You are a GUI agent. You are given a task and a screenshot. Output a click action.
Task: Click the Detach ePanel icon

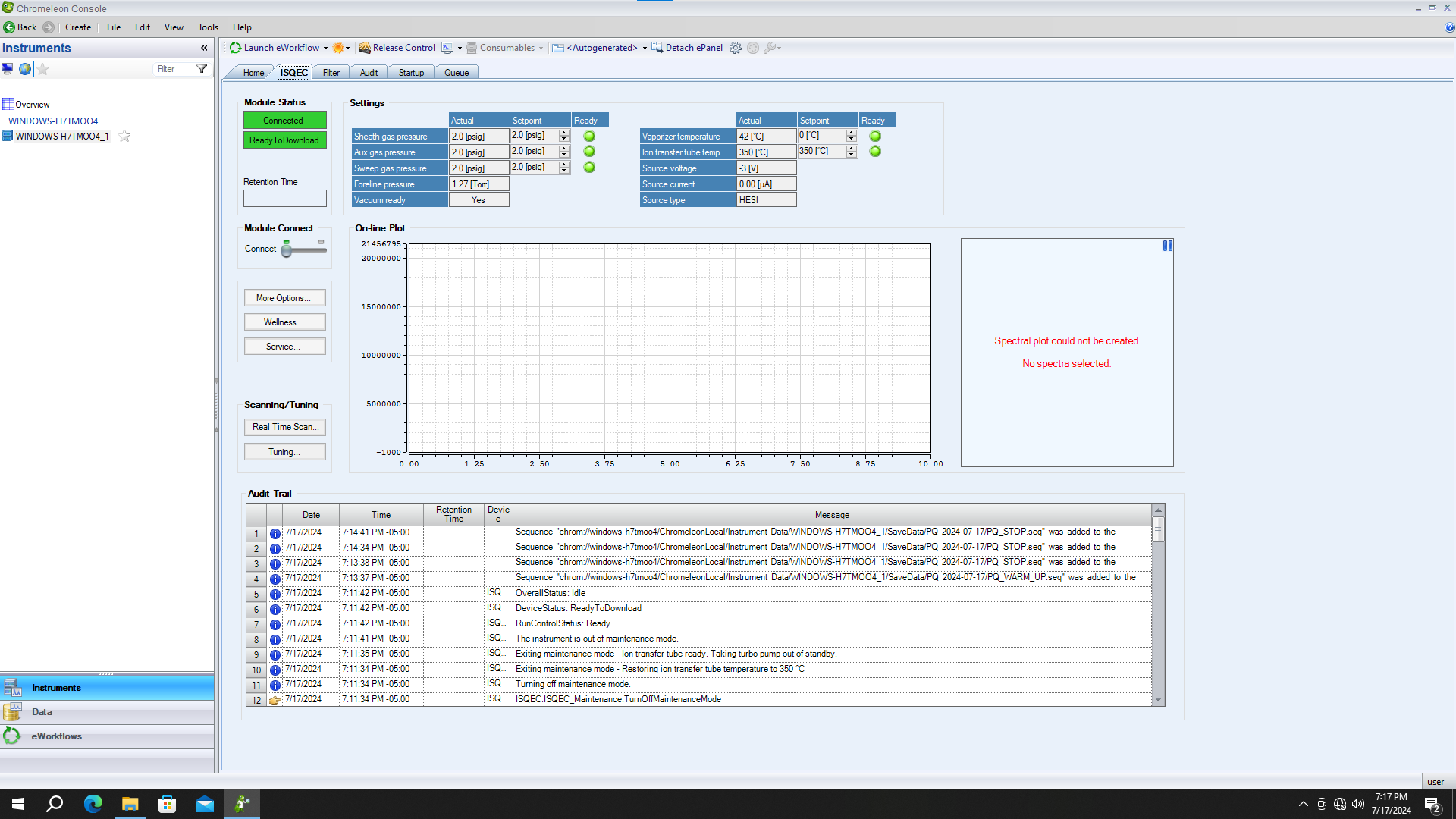point(657,48)
